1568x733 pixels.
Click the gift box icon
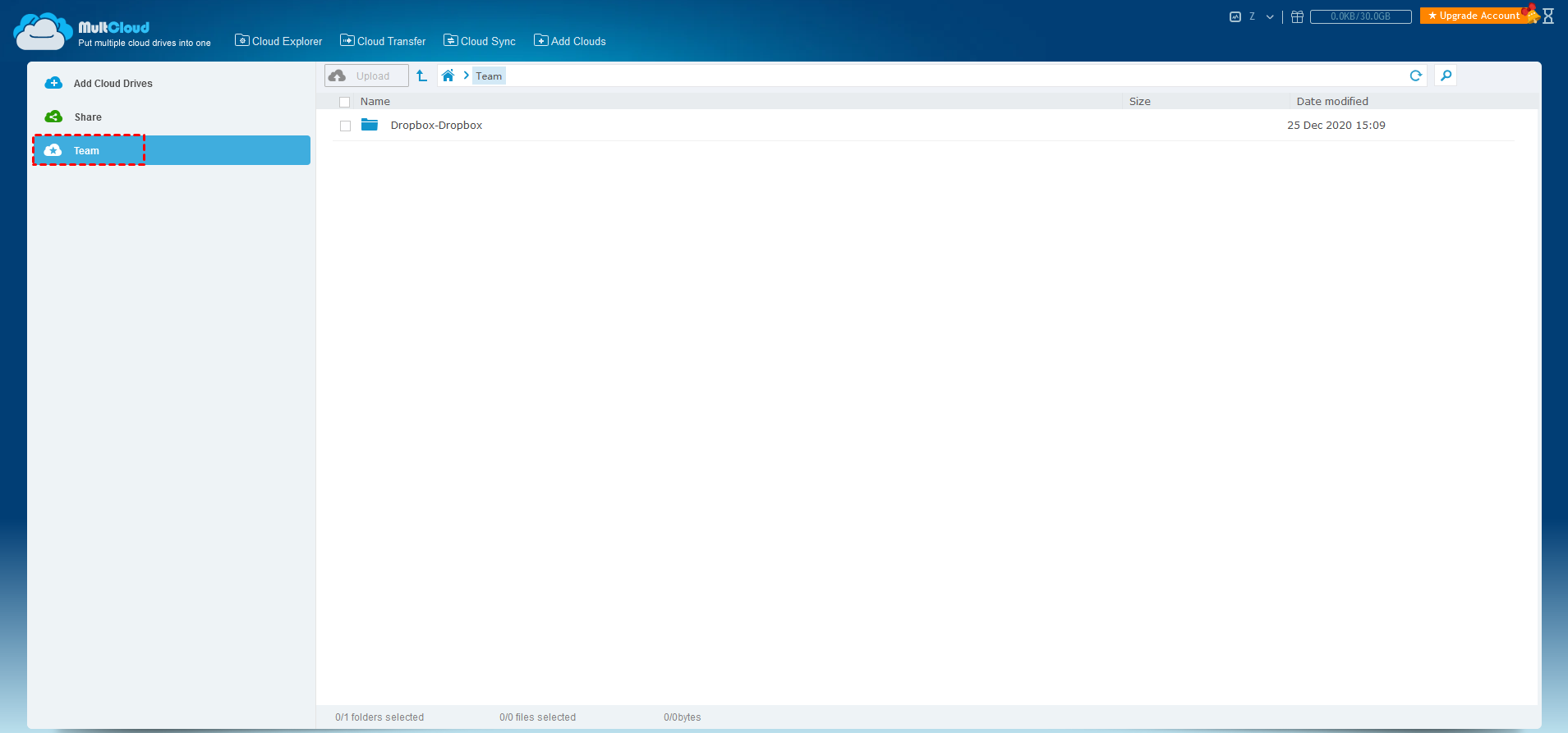1297,16
